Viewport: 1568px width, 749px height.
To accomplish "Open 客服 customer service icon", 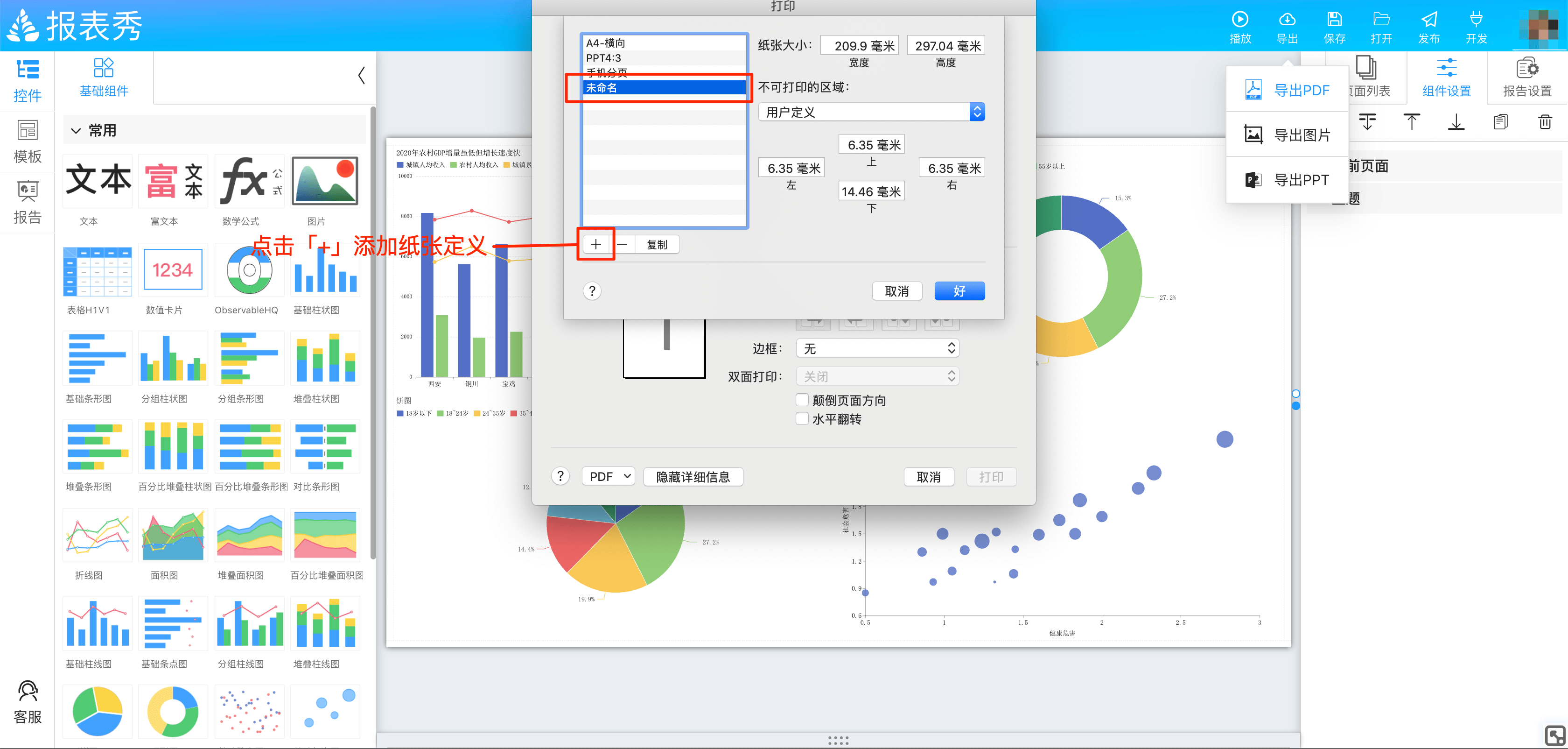I will 28,691.
